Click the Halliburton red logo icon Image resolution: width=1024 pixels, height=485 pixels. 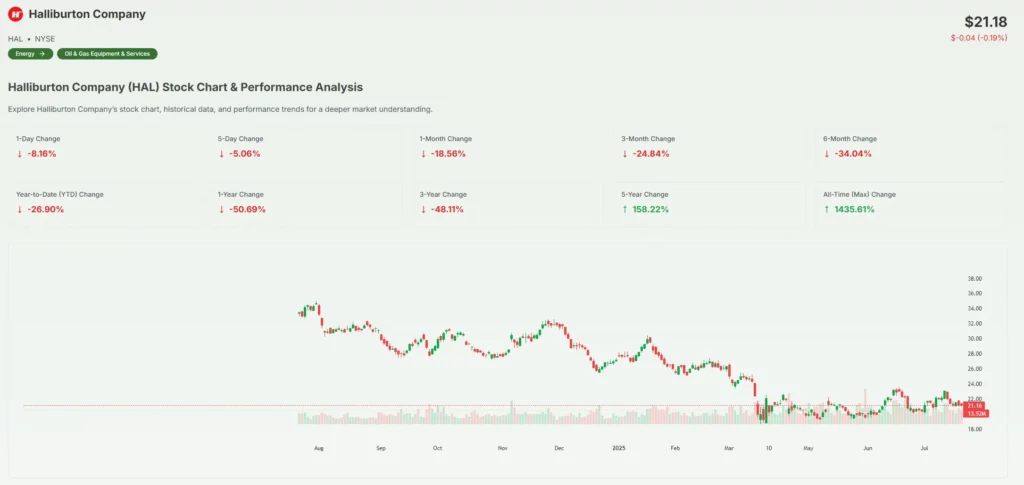tap(17, 15)
